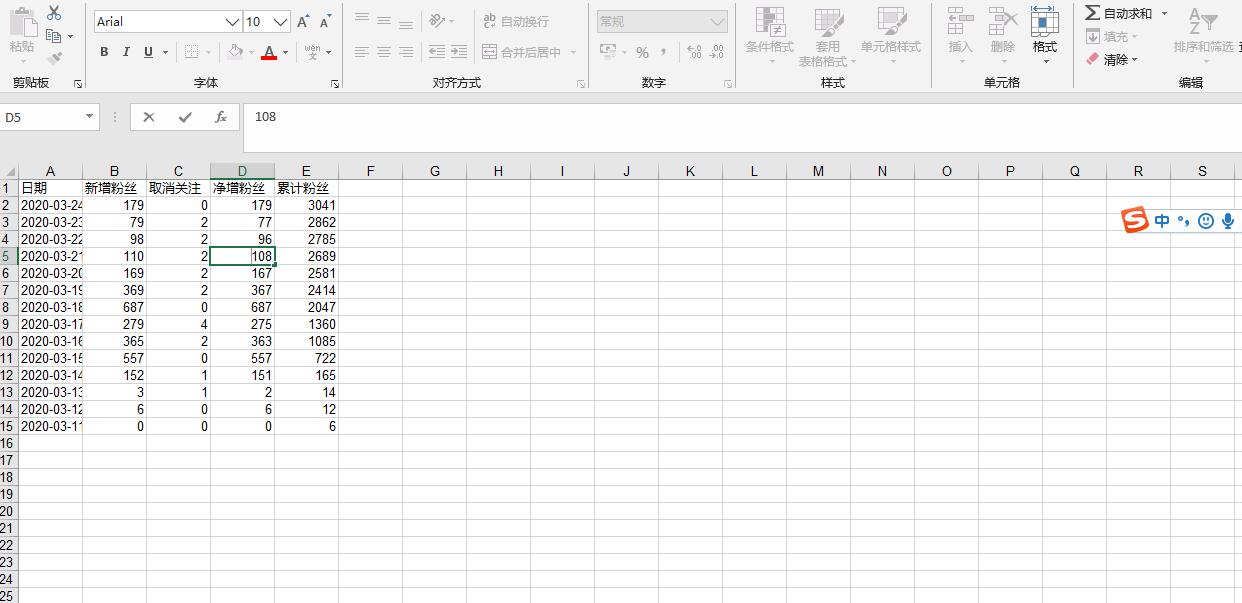The height and width of the screenshot is (603, 1242).
Task: Select cell 累计粉丝 header in E1
Action: 306,188
